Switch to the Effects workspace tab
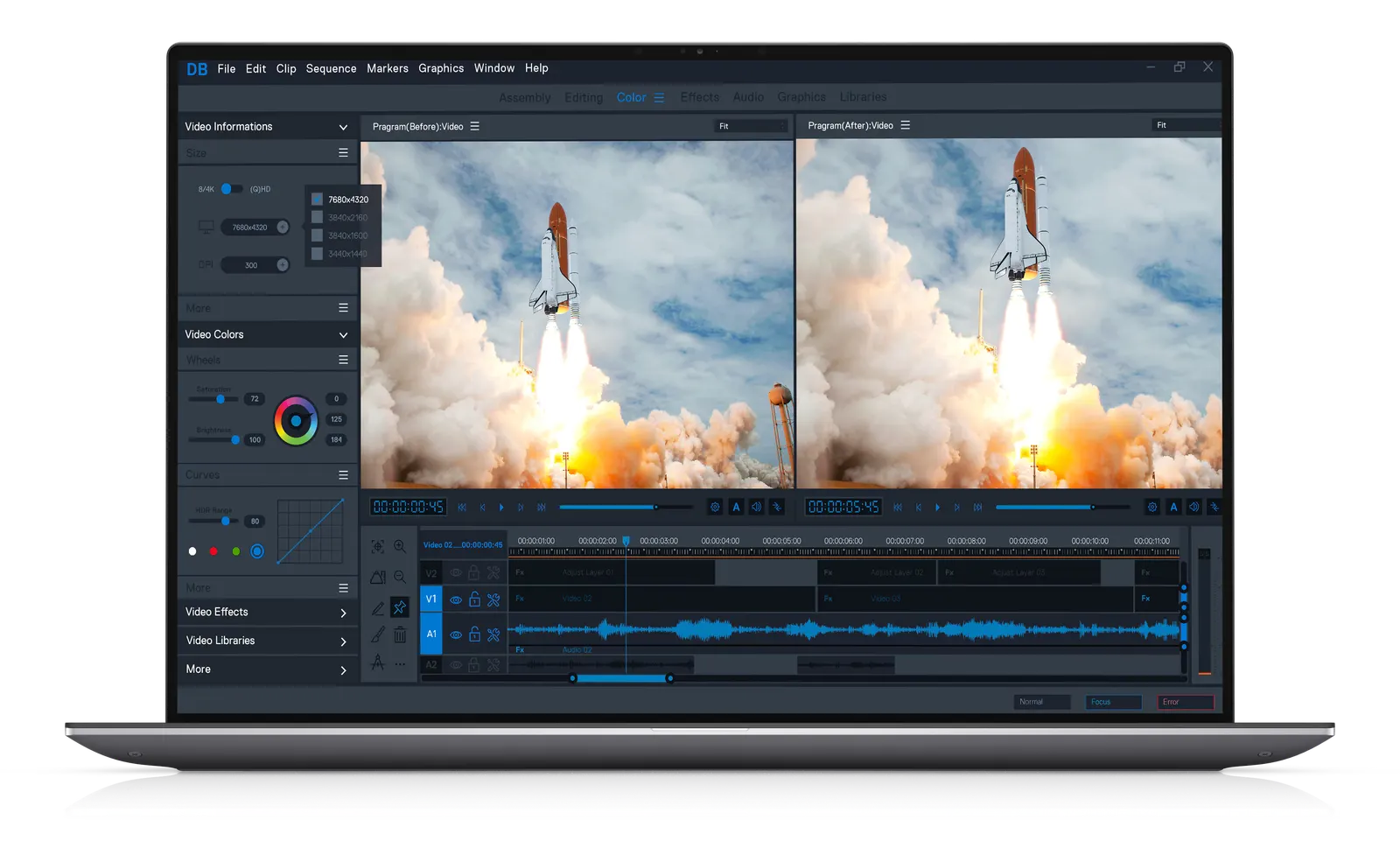 point(700,97)
